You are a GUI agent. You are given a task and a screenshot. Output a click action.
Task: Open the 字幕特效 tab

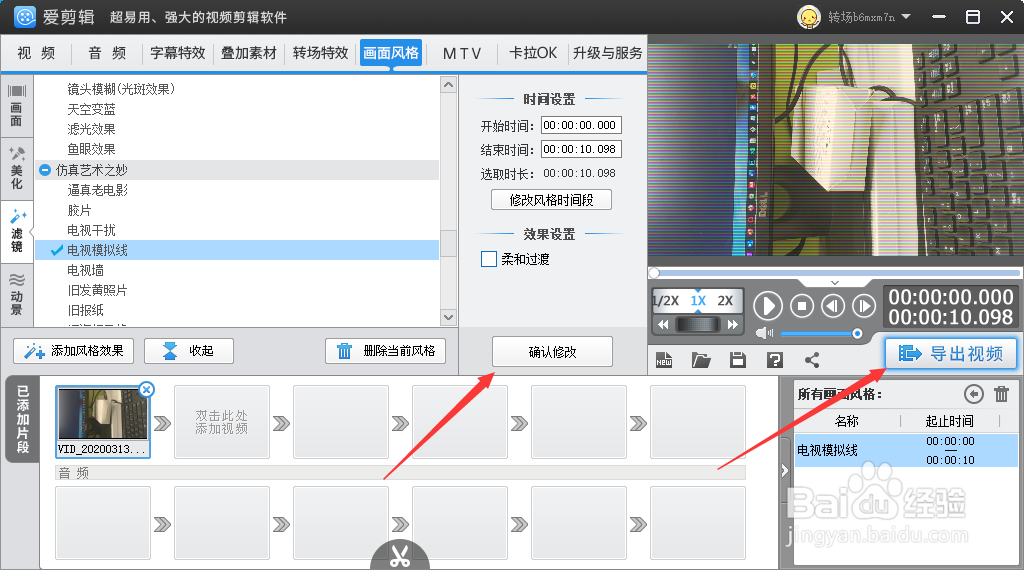point(178,53)
